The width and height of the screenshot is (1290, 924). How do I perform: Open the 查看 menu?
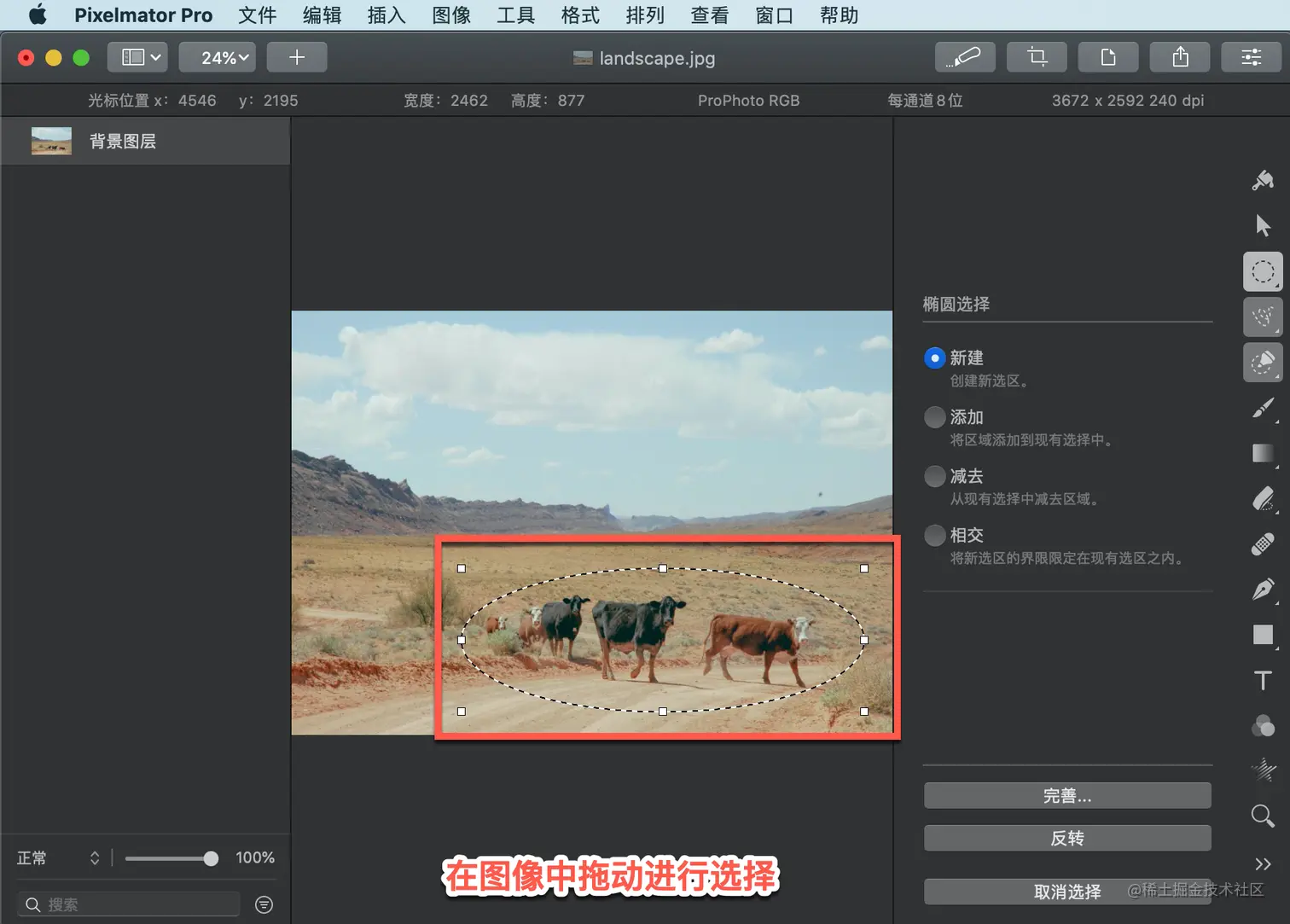coord(710,15)
